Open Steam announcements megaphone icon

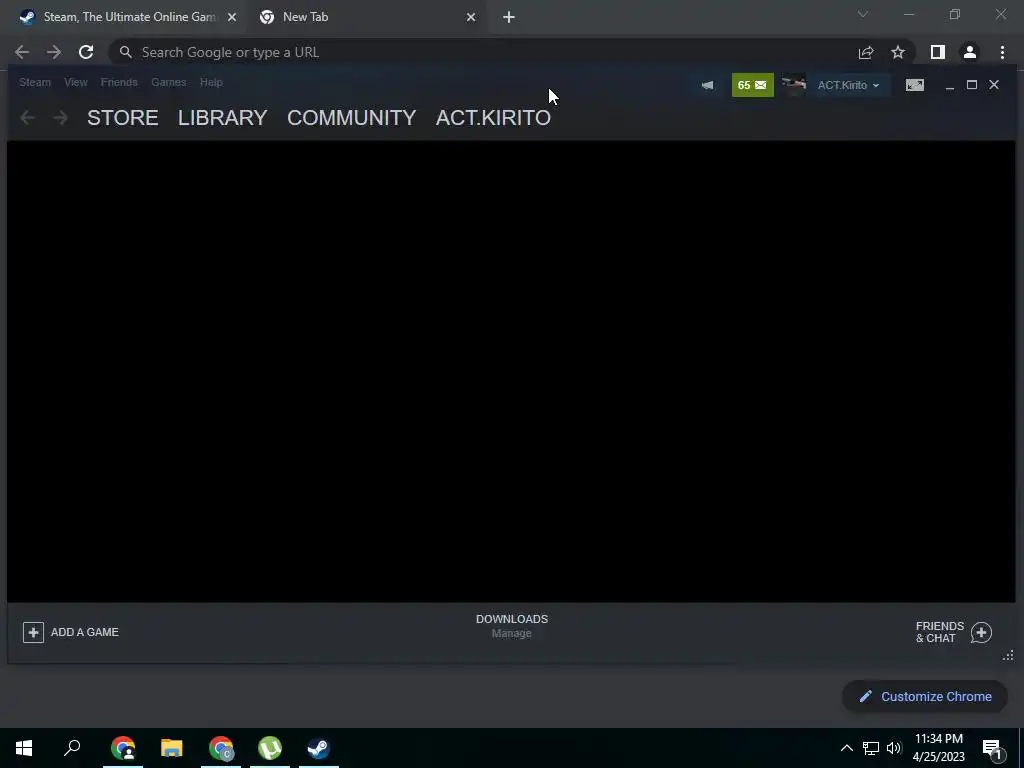707,85
